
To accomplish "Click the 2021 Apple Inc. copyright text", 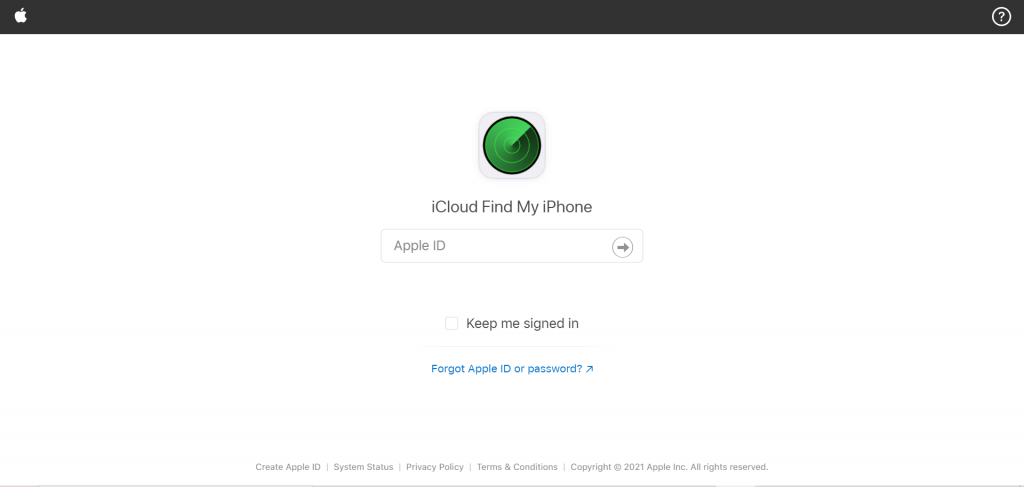I will [669, 467].
